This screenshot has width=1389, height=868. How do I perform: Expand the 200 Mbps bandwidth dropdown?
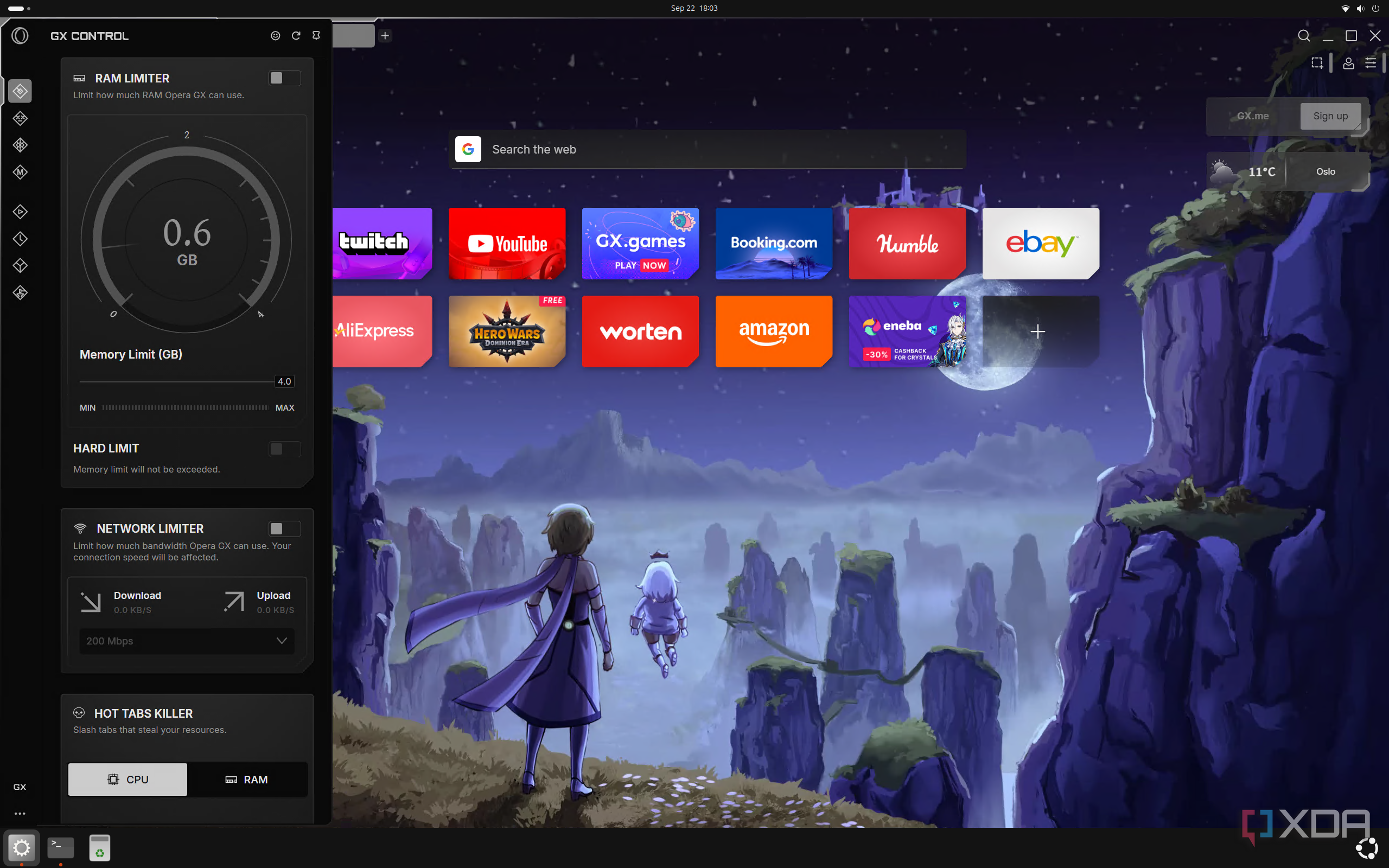point(187,641)
